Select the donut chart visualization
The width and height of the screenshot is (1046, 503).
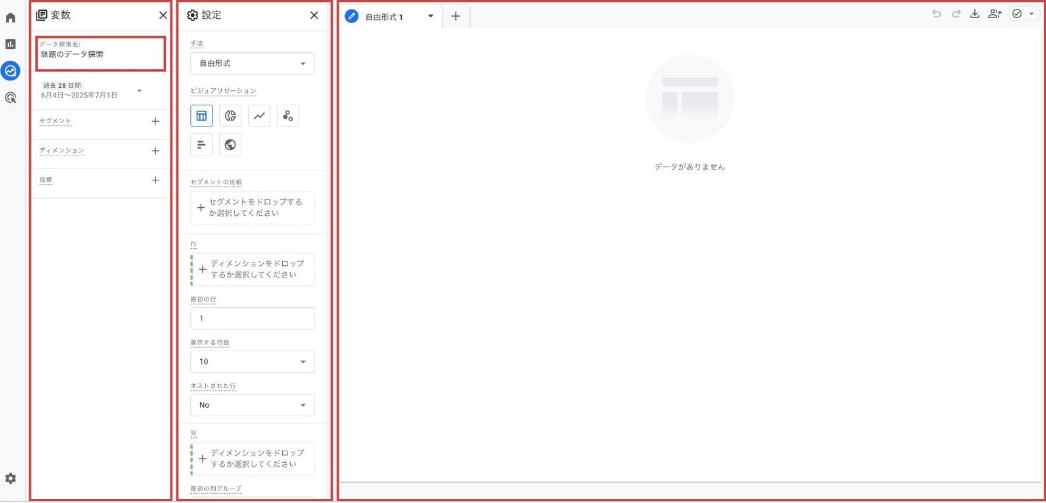point(231,116)
